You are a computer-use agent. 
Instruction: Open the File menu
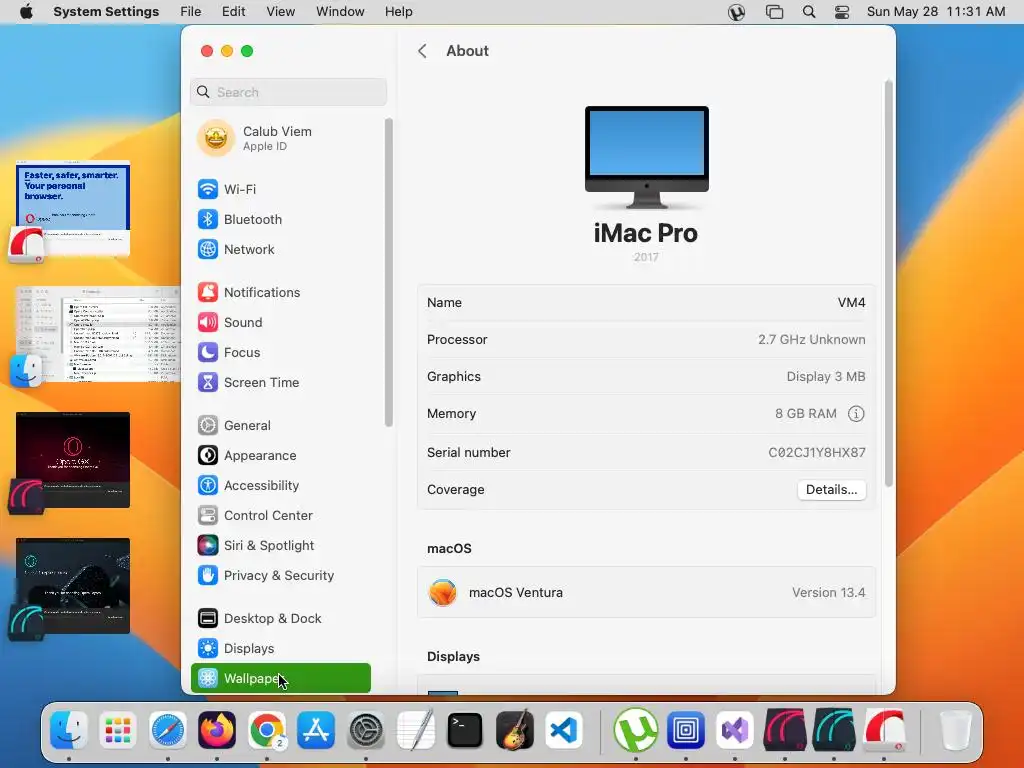(x=191, y=12)
